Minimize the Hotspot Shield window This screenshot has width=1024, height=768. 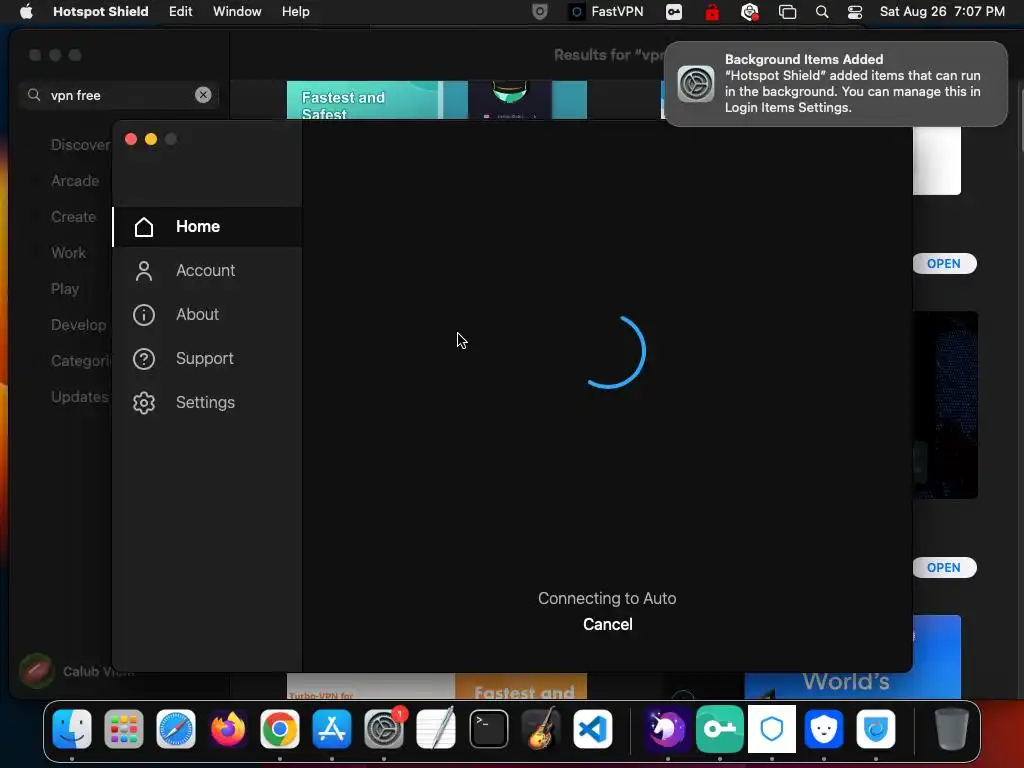tap(151, 139)
